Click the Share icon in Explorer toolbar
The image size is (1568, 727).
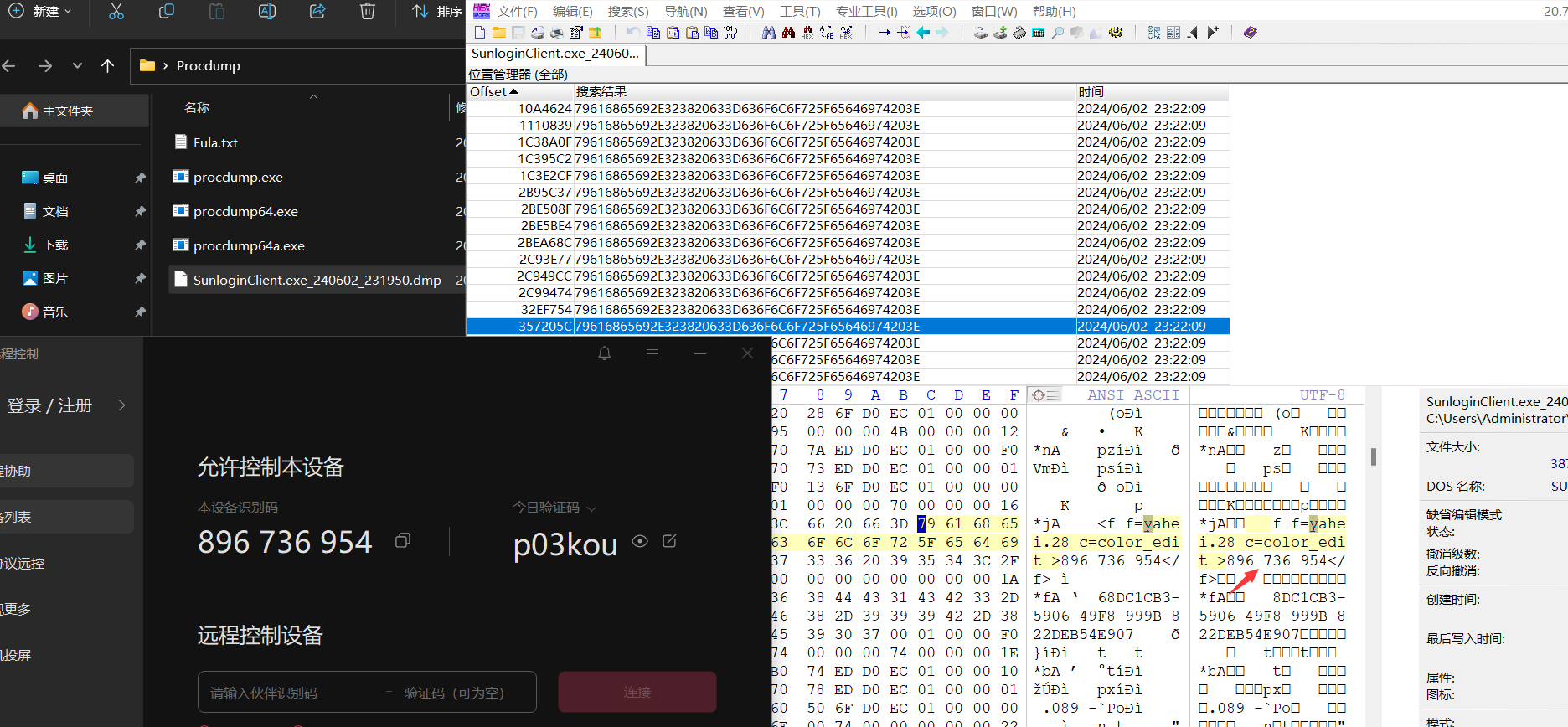pos(317,11)
